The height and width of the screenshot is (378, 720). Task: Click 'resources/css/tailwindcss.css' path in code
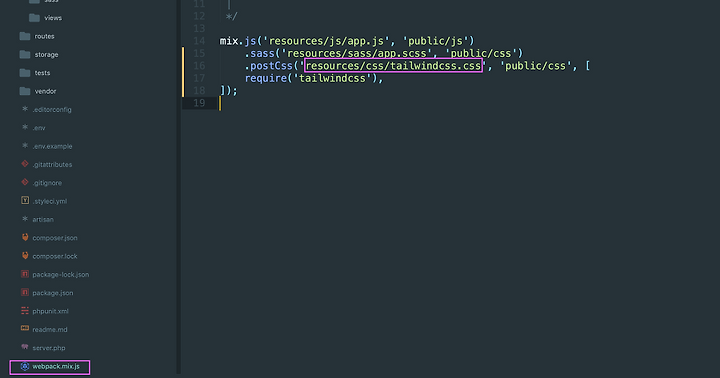[393, 66]
